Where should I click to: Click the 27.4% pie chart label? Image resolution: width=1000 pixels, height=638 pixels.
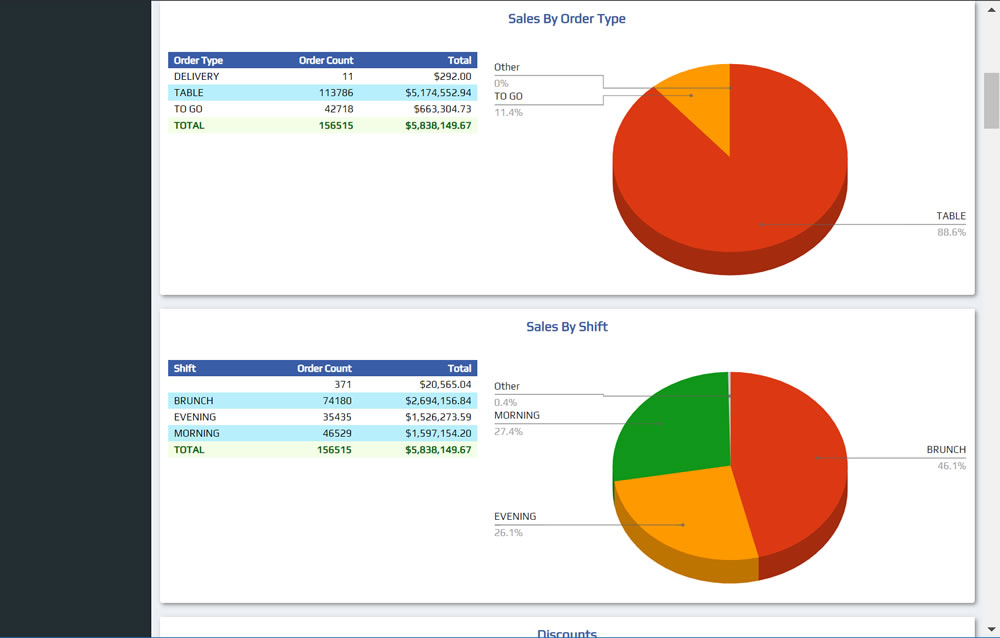[x=508, y=432]
